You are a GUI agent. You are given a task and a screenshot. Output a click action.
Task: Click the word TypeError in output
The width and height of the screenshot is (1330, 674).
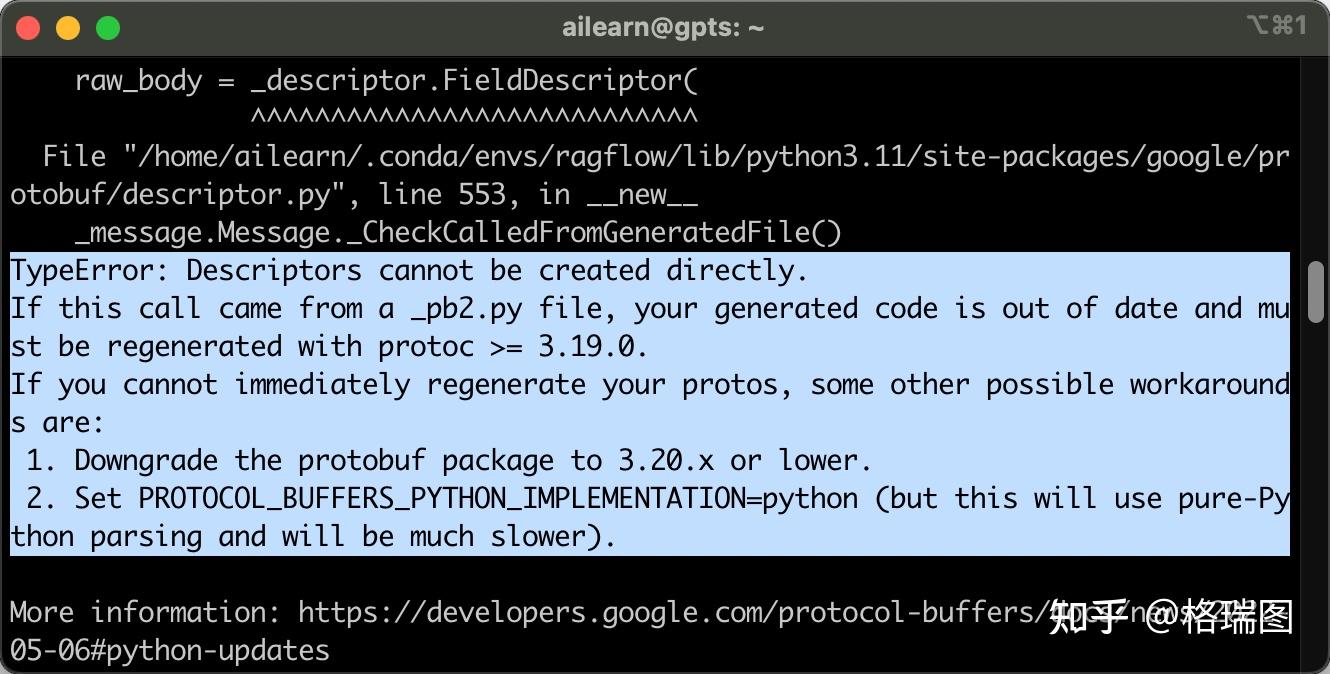click(x=89, y=270)
